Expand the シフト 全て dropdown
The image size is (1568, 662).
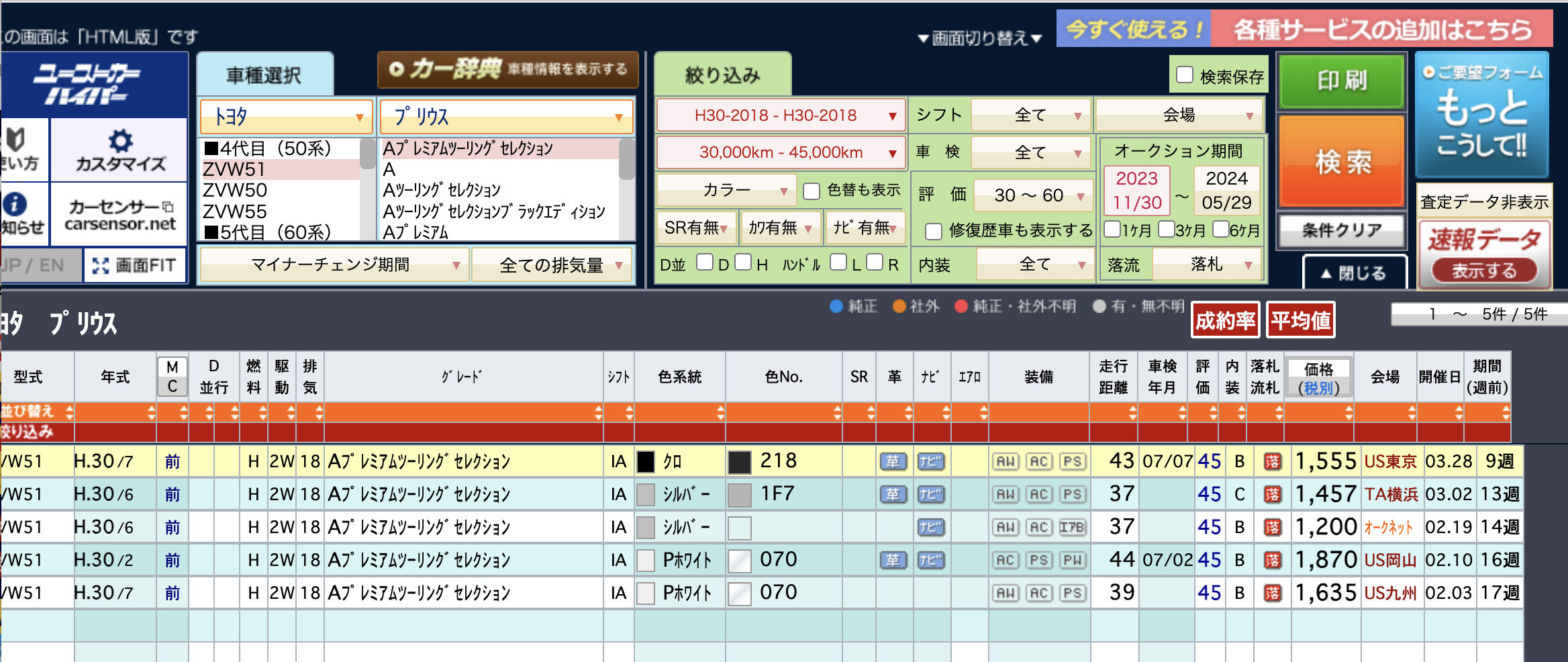[1030, 115]
